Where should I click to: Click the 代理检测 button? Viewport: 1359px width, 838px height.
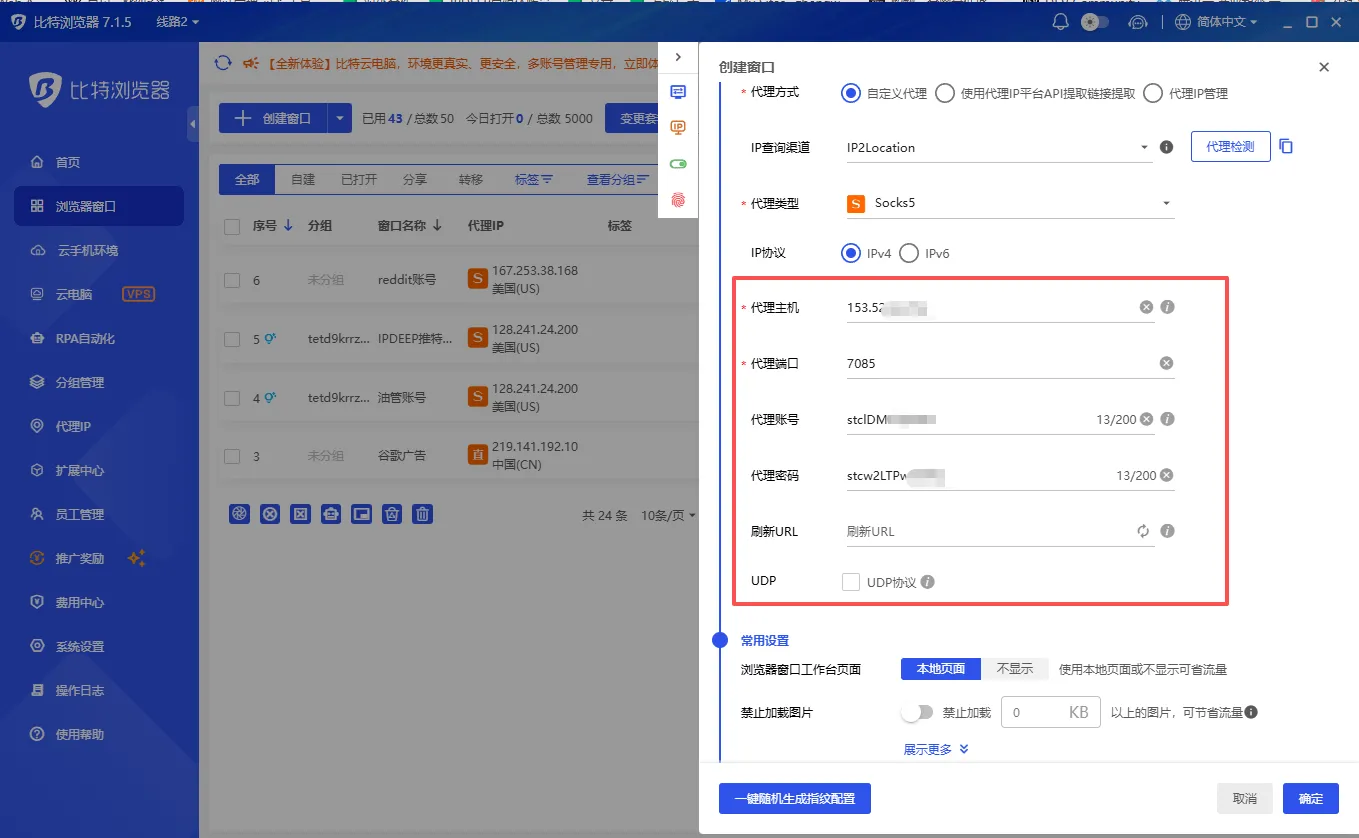[x=1230, y=146]
